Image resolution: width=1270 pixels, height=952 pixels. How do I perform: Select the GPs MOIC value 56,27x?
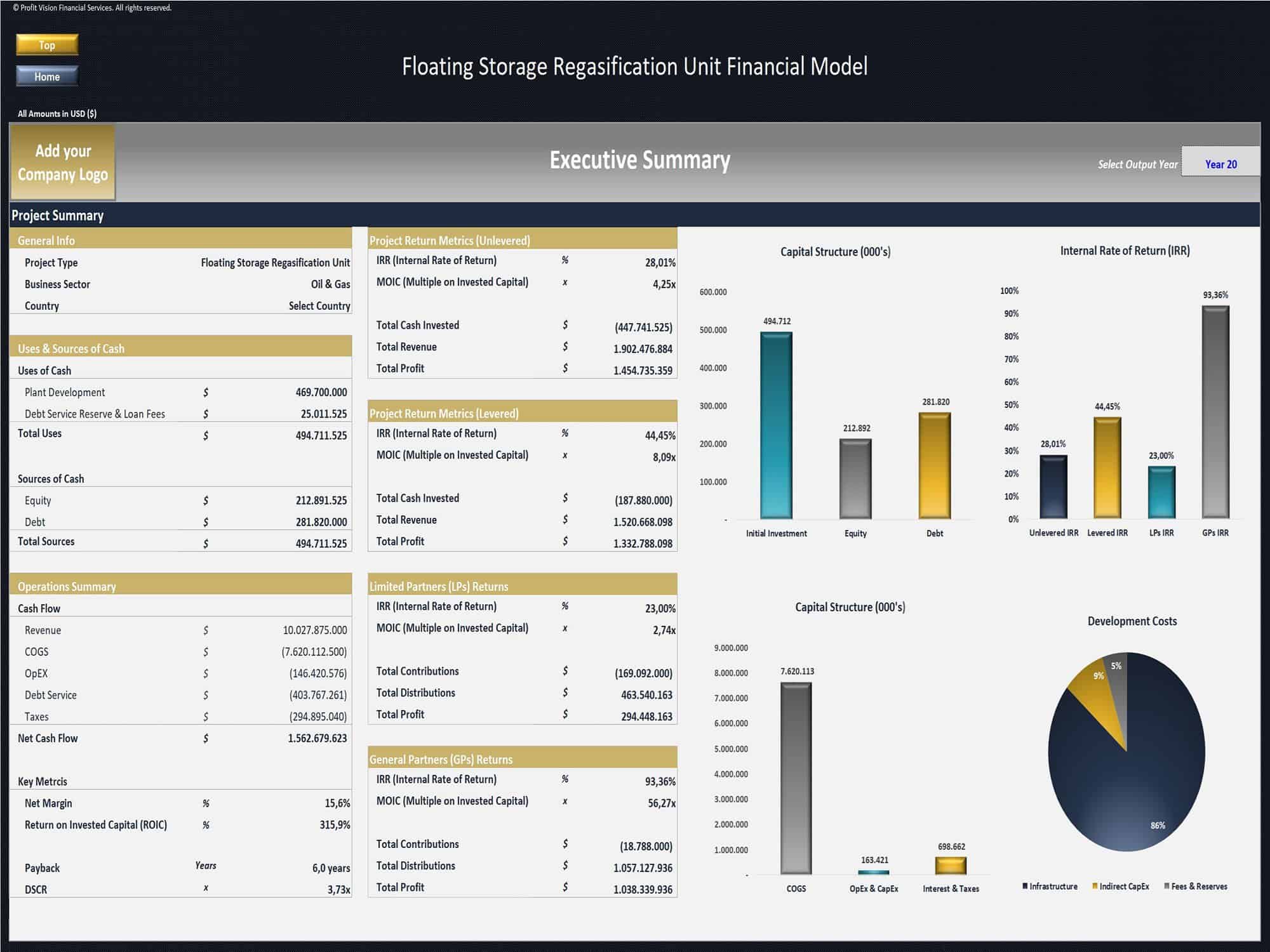[662, 803]
